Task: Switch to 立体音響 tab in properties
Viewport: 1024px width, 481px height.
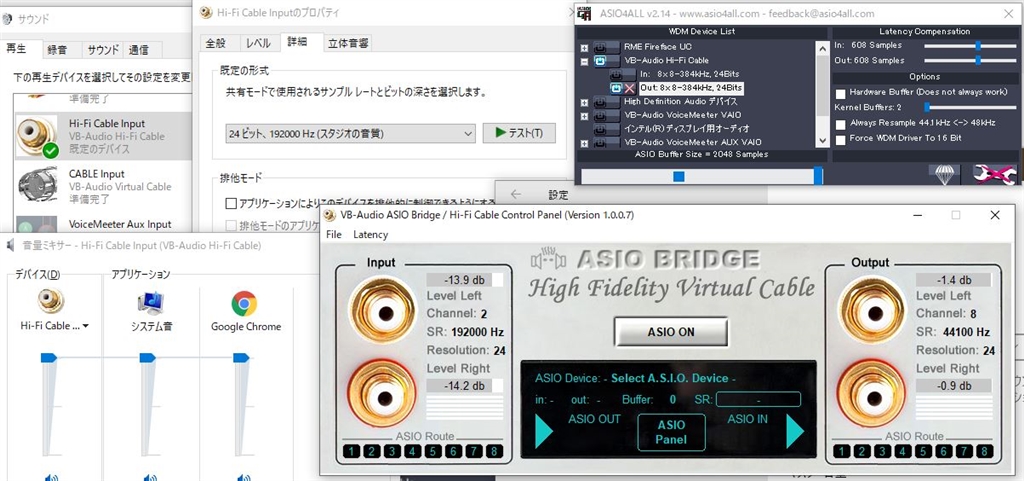Action: coord(348,44)
